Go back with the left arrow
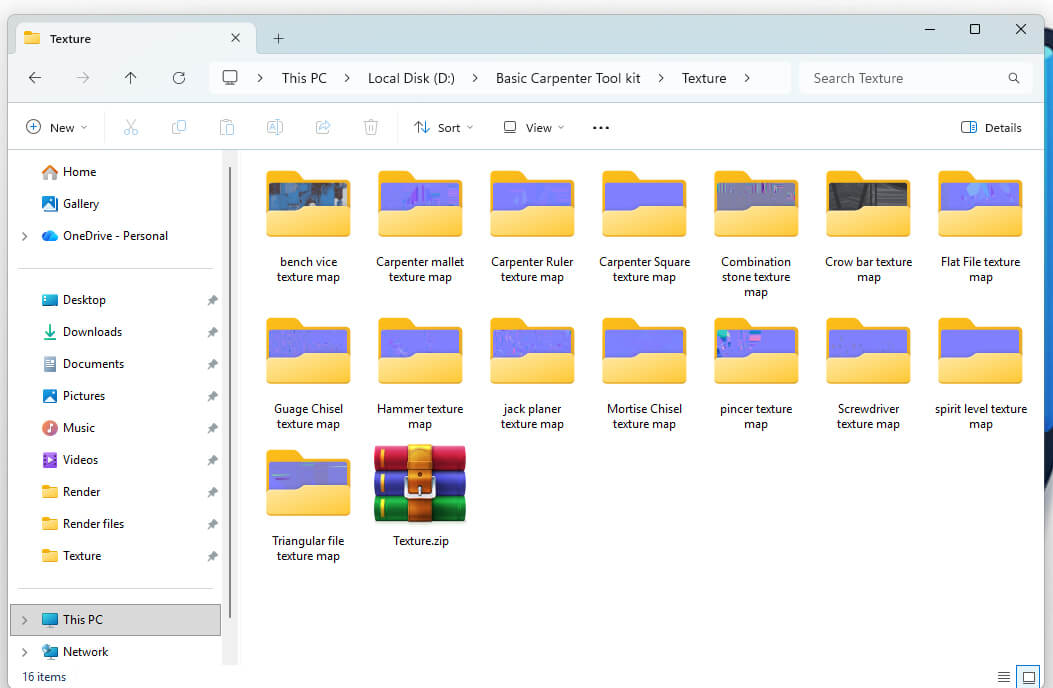 point(35,78)
